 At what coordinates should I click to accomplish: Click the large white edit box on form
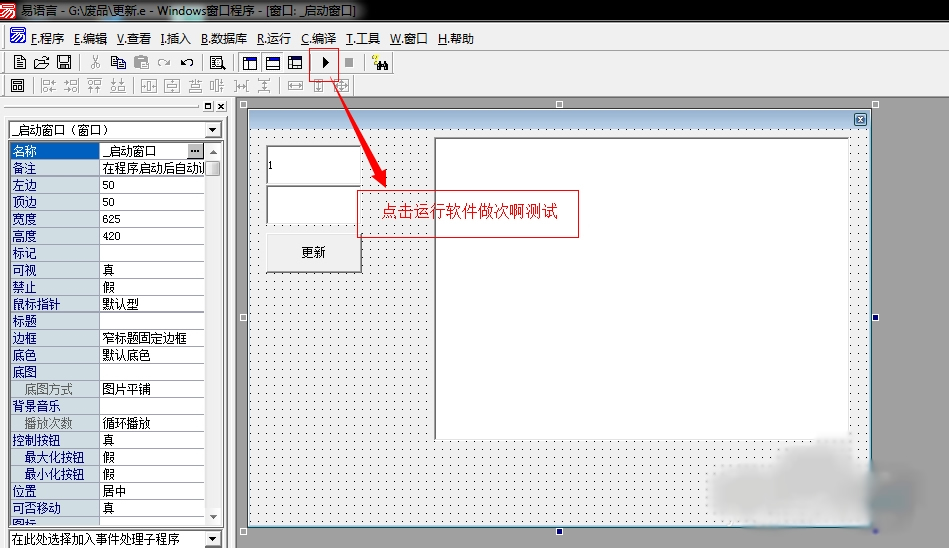click(x=642, y=289)
